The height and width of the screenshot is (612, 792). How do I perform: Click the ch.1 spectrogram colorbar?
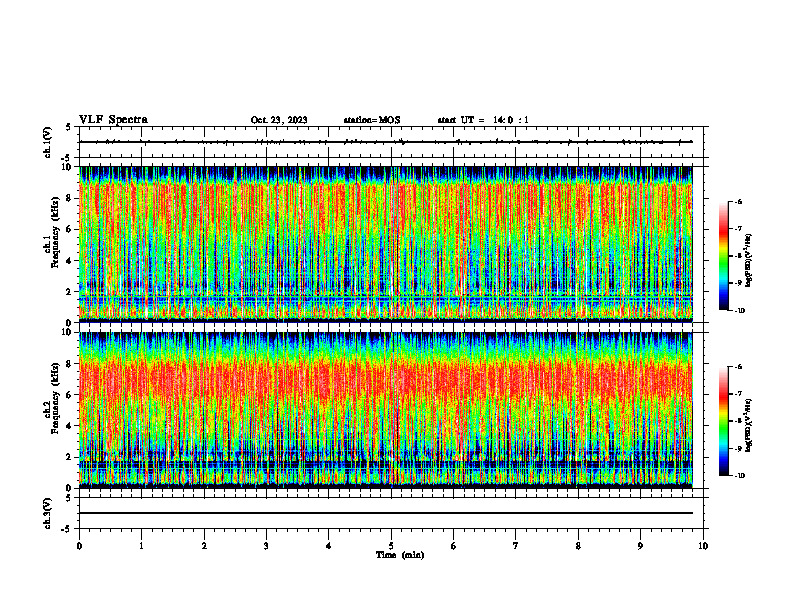point(723,256)
